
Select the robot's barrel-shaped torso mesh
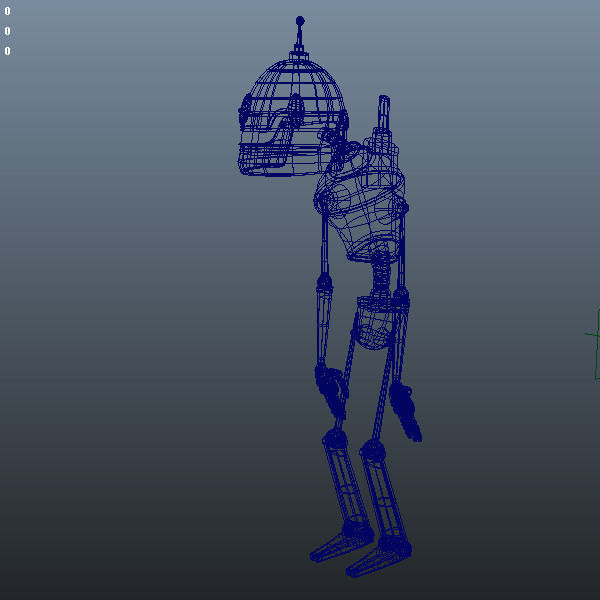tap(362, 205)
